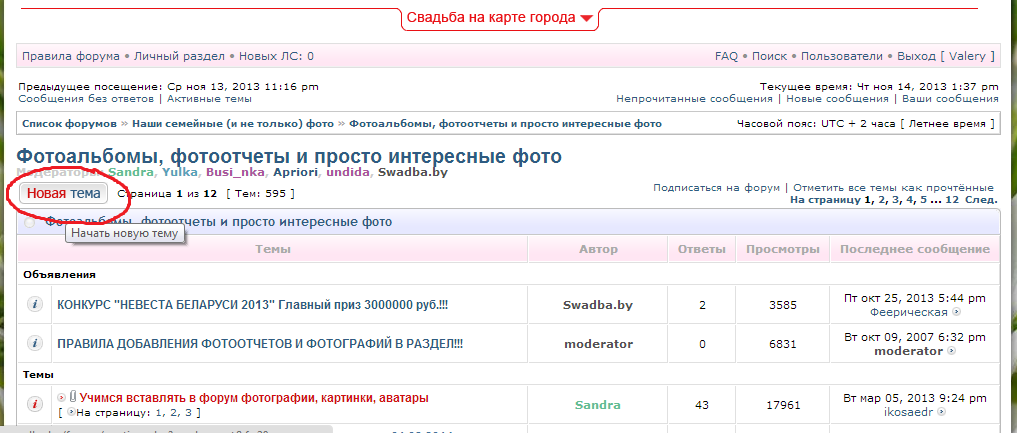Image resolution: width=1017 pixels, height=433 pixels.
Task: Click the new-post icon before Учимся вставлять title
Action: (x=62, y=397)
